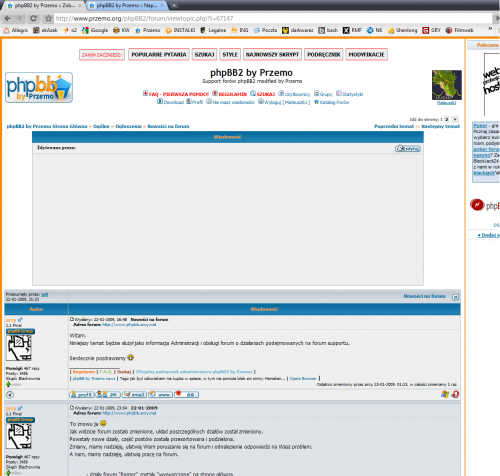Click the browser reload button
Image resolution: width=500 pixels, height=476 pixels.
point(33,18)
